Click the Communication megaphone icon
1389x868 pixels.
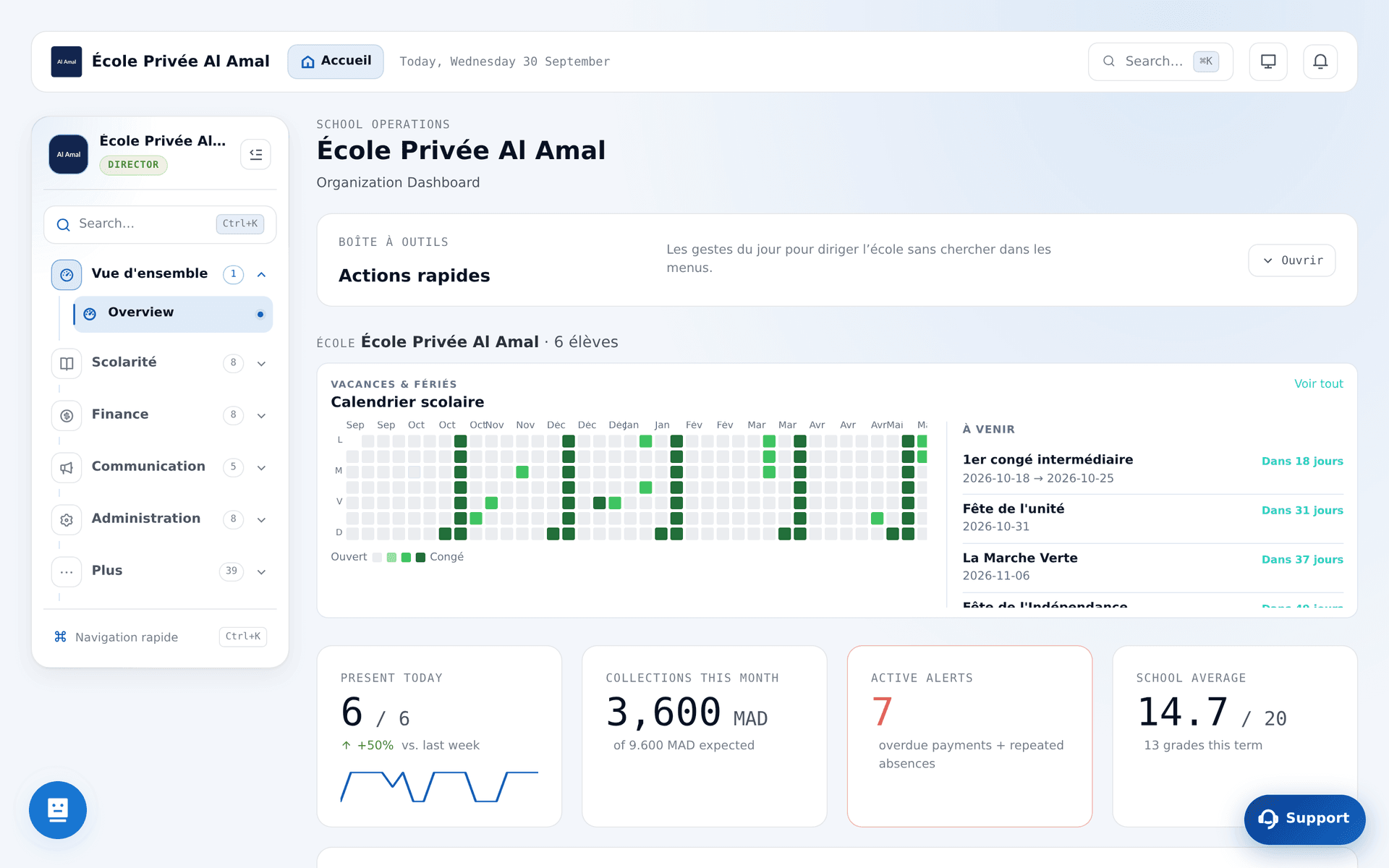pyautogui.click(x=67, y=467)
